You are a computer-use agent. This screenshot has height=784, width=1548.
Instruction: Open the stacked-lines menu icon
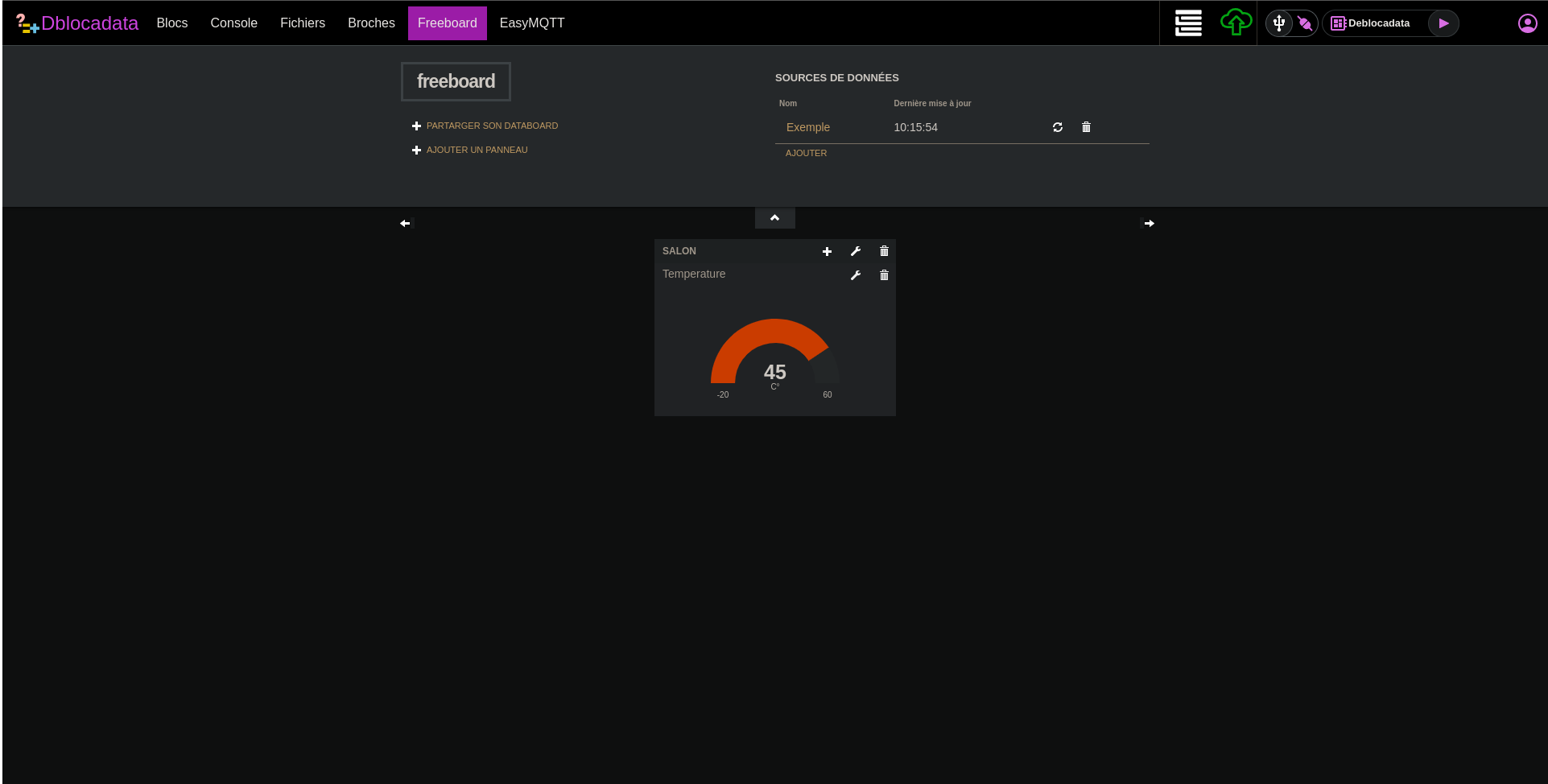click(1188, 23)
